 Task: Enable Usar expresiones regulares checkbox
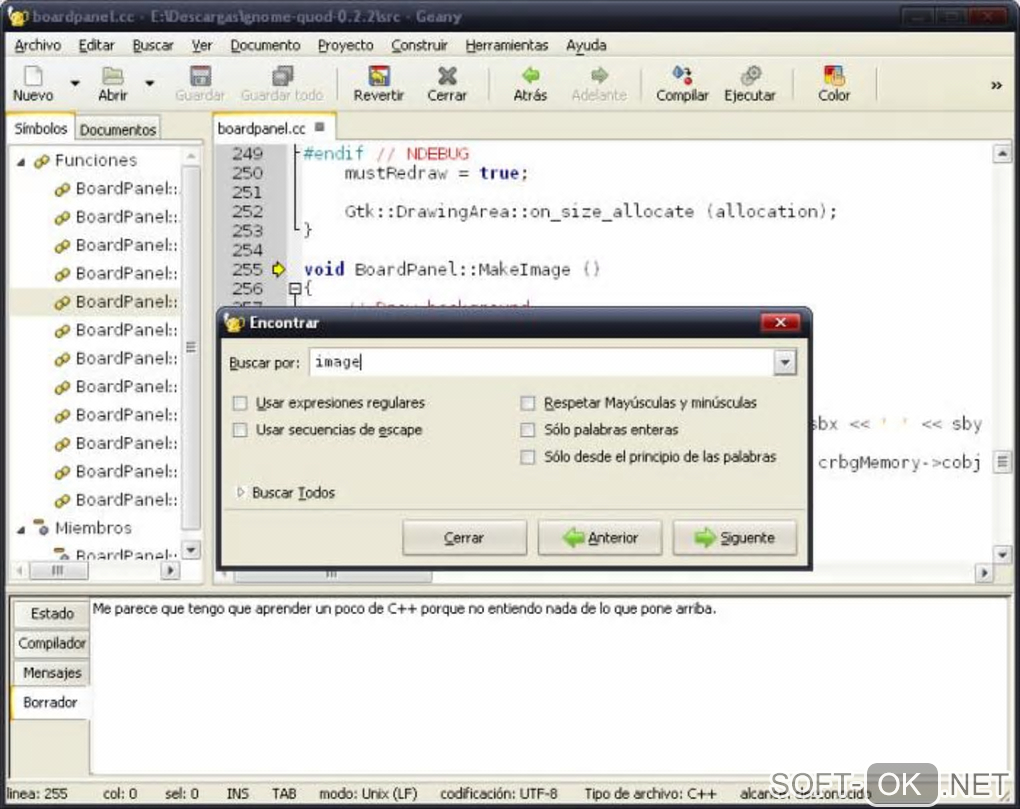click(240, 403)
